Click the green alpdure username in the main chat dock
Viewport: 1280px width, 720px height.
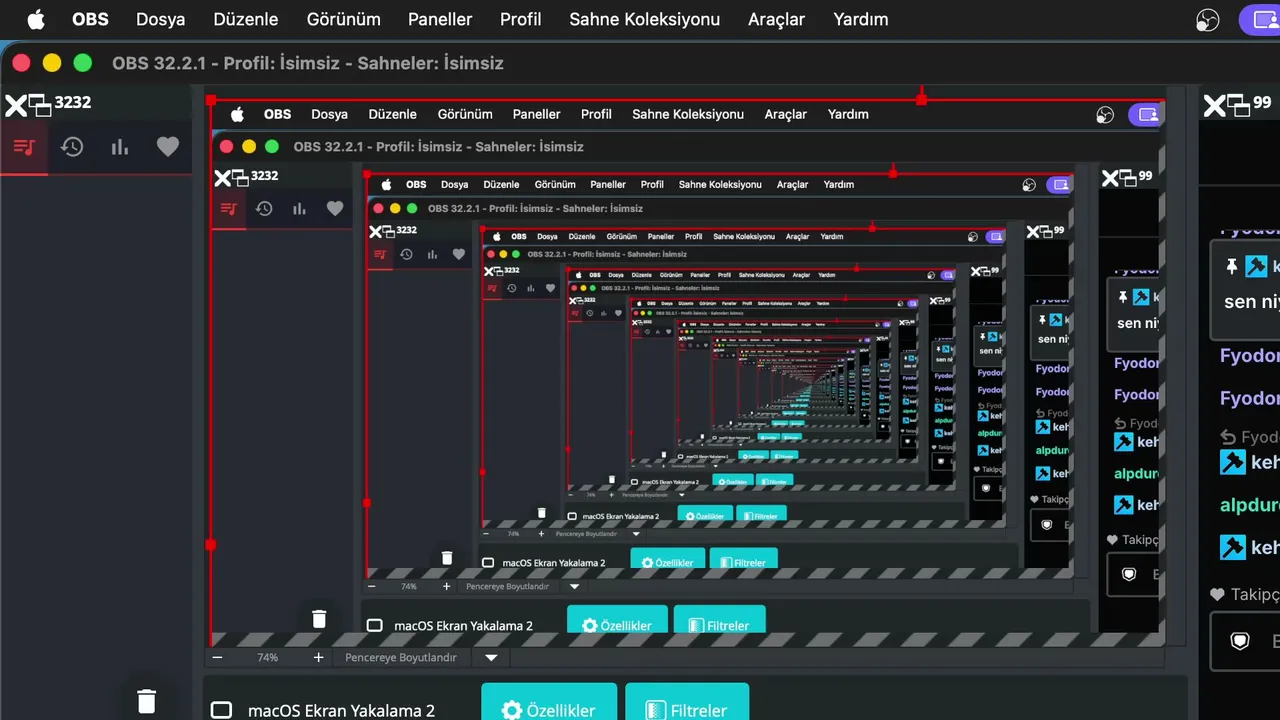click(1250, 505)
